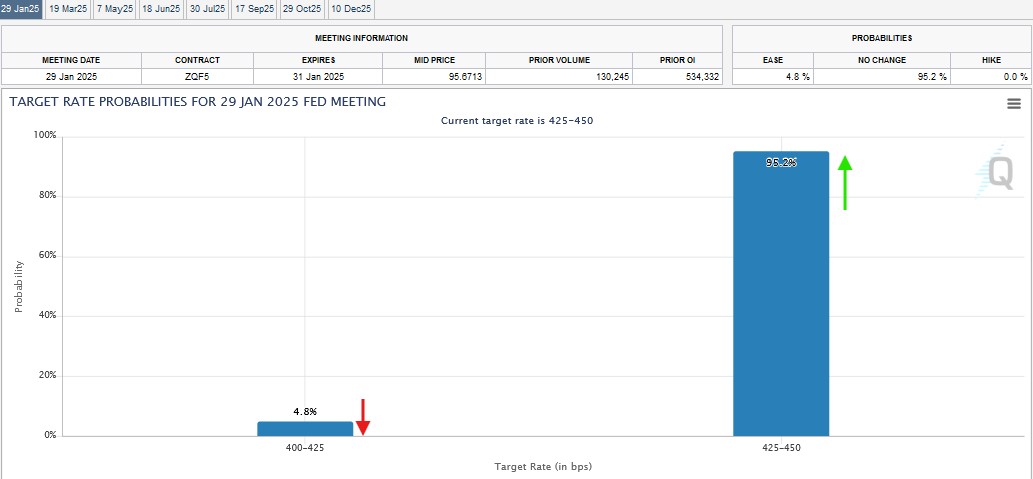
Task: Open the 10 Dec25 meeting tab
Action: [x=350, y=8]
